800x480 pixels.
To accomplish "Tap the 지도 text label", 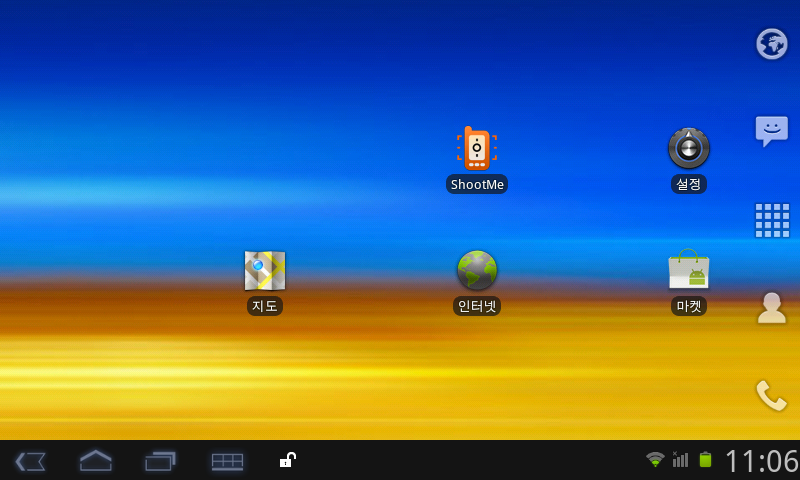I will [x=265, y=306].
